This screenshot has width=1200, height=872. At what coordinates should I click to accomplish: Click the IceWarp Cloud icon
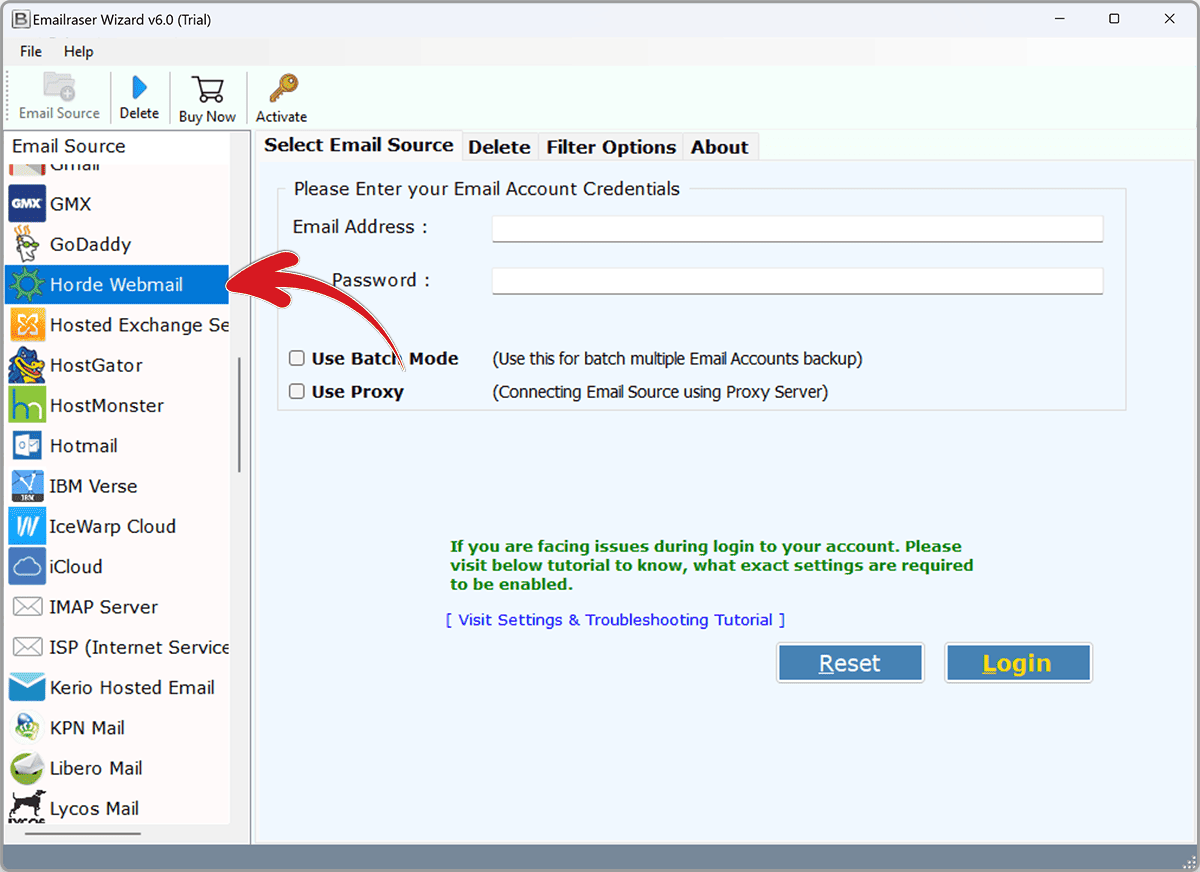click(27, 526)
